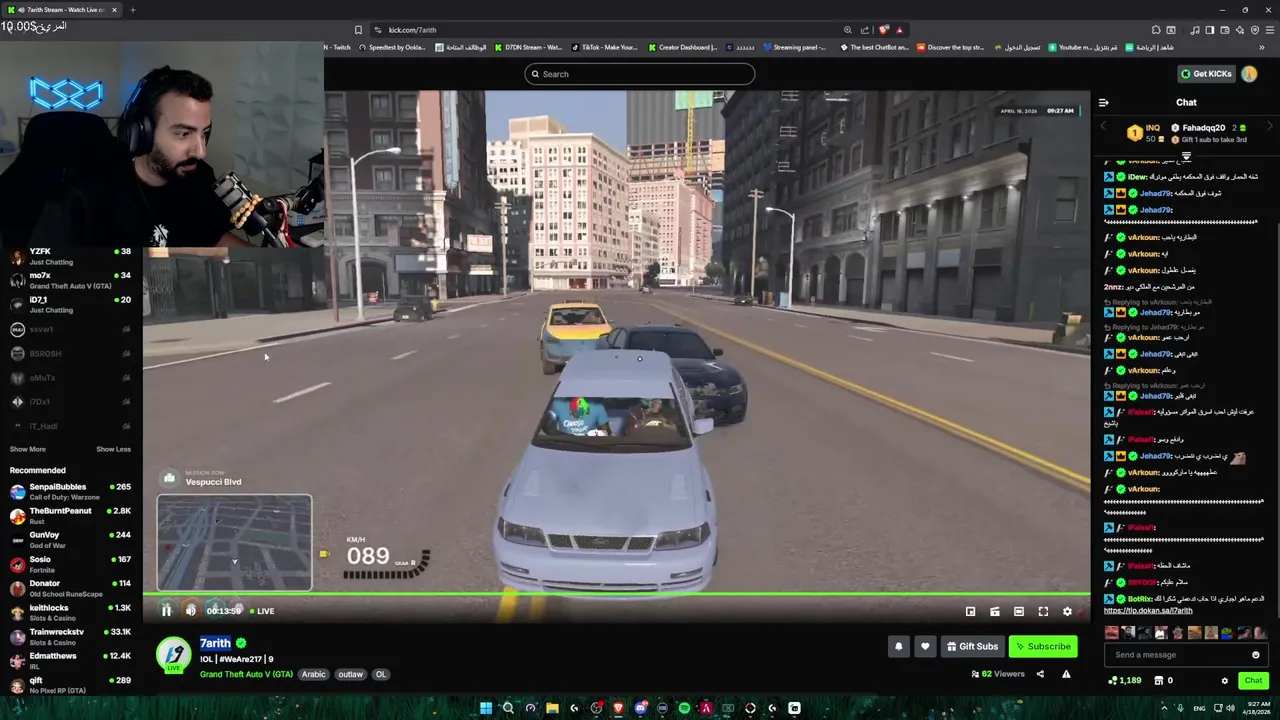
Task: Open the chat leaderboard previous arrow
Action: tap(1104, 127)
